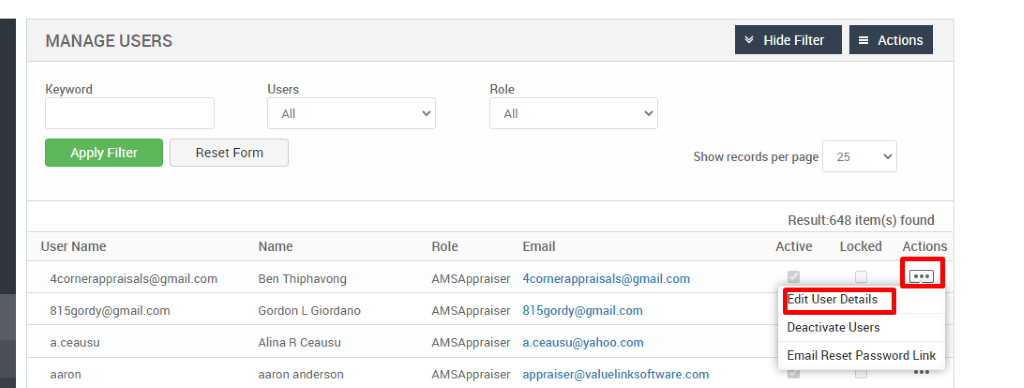Toggle Locked checkbox for Ben Thiphavong

(x=861, y=277)
